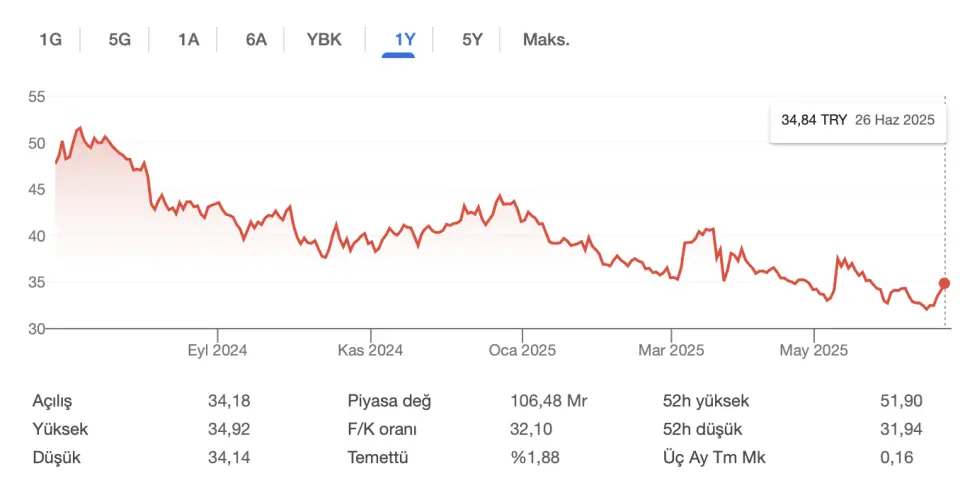Viewport: 960px width, 483px height.
Task: Click the Oca 2025 axis label
Action: pos(522,351)
